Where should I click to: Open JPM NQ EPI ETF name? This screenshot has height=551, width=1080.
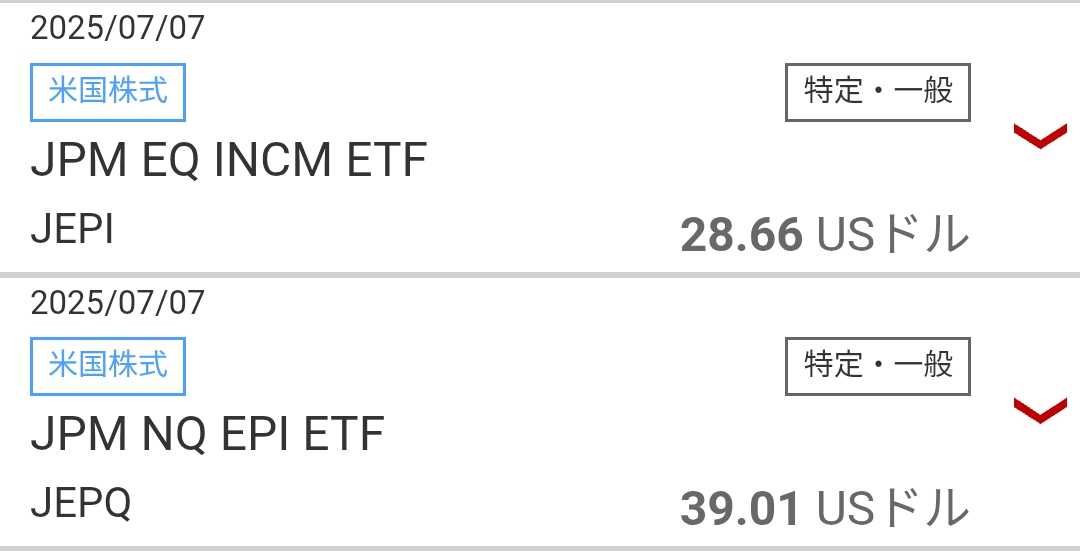click(207, 434)
